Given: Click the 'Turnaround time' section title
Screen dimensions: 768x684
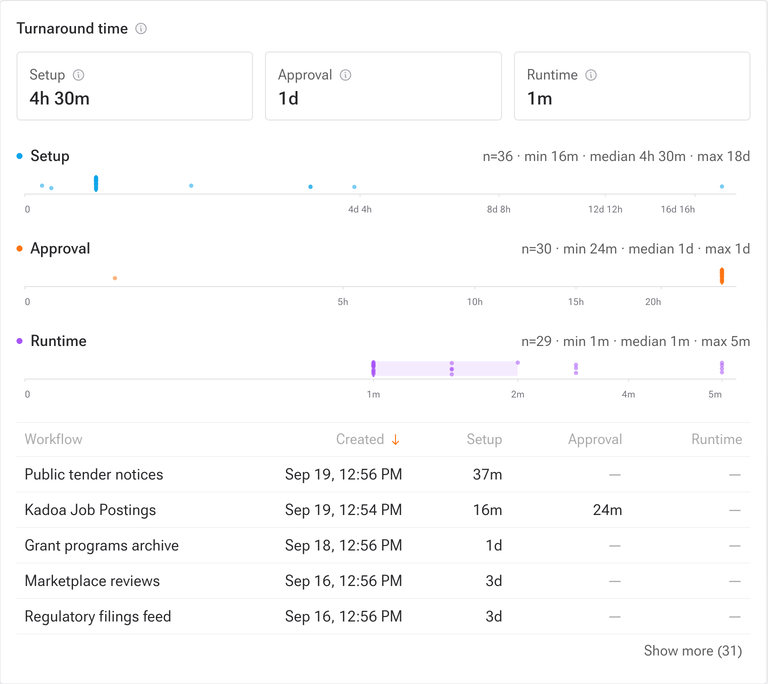Looking at the screenshot, I should point(72,28).
